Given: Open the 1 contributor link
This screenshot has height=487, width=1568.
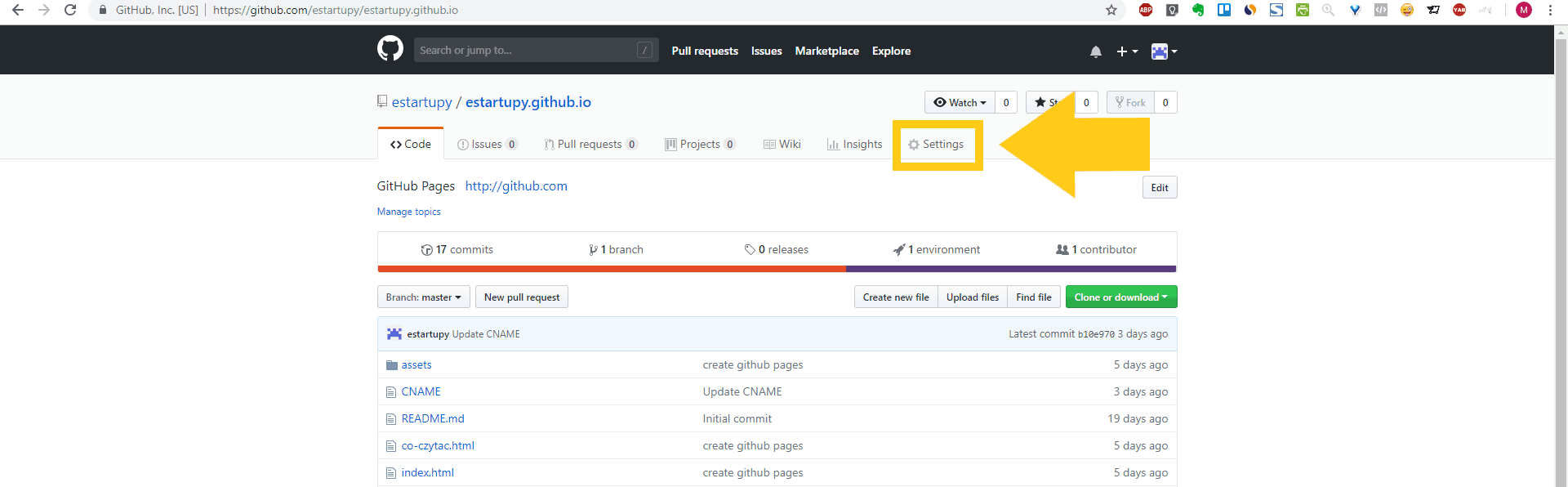Looking at the screenshot, I should click(1096, 249).
